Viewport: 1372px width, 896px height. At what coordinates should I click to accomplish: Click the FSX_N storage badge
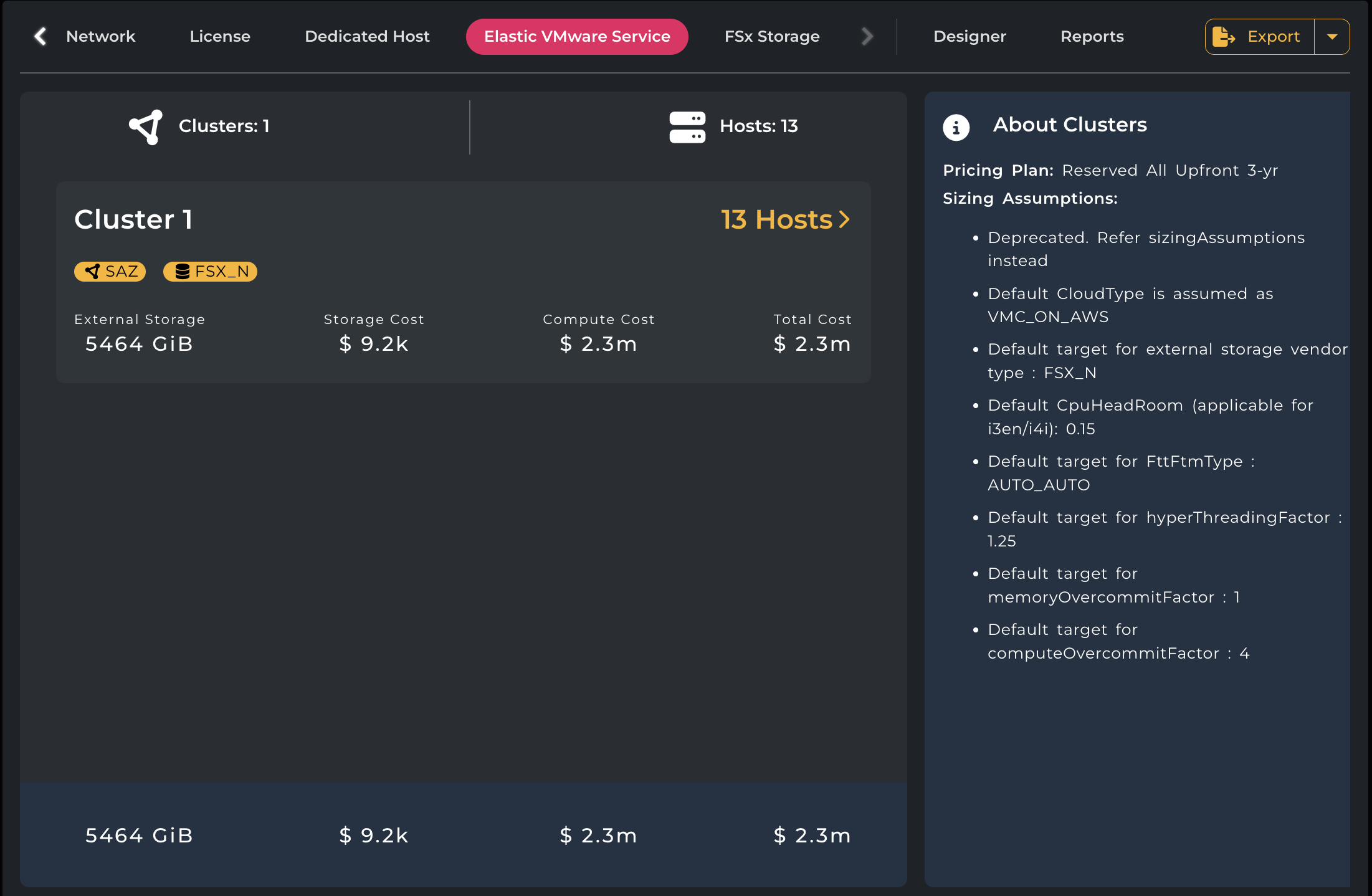210,272
